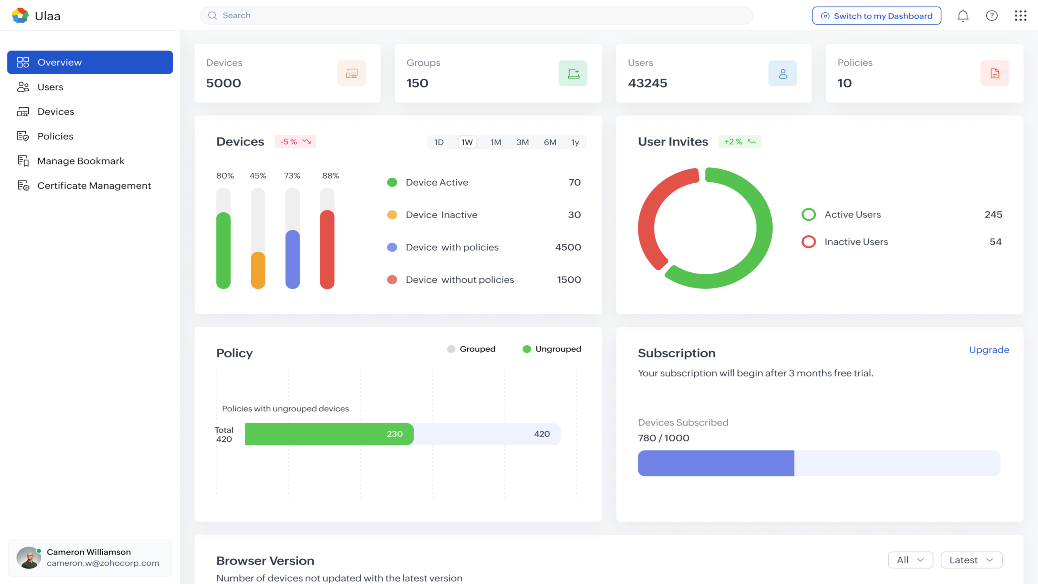Click the Groups card icon

tap(573, 73)
